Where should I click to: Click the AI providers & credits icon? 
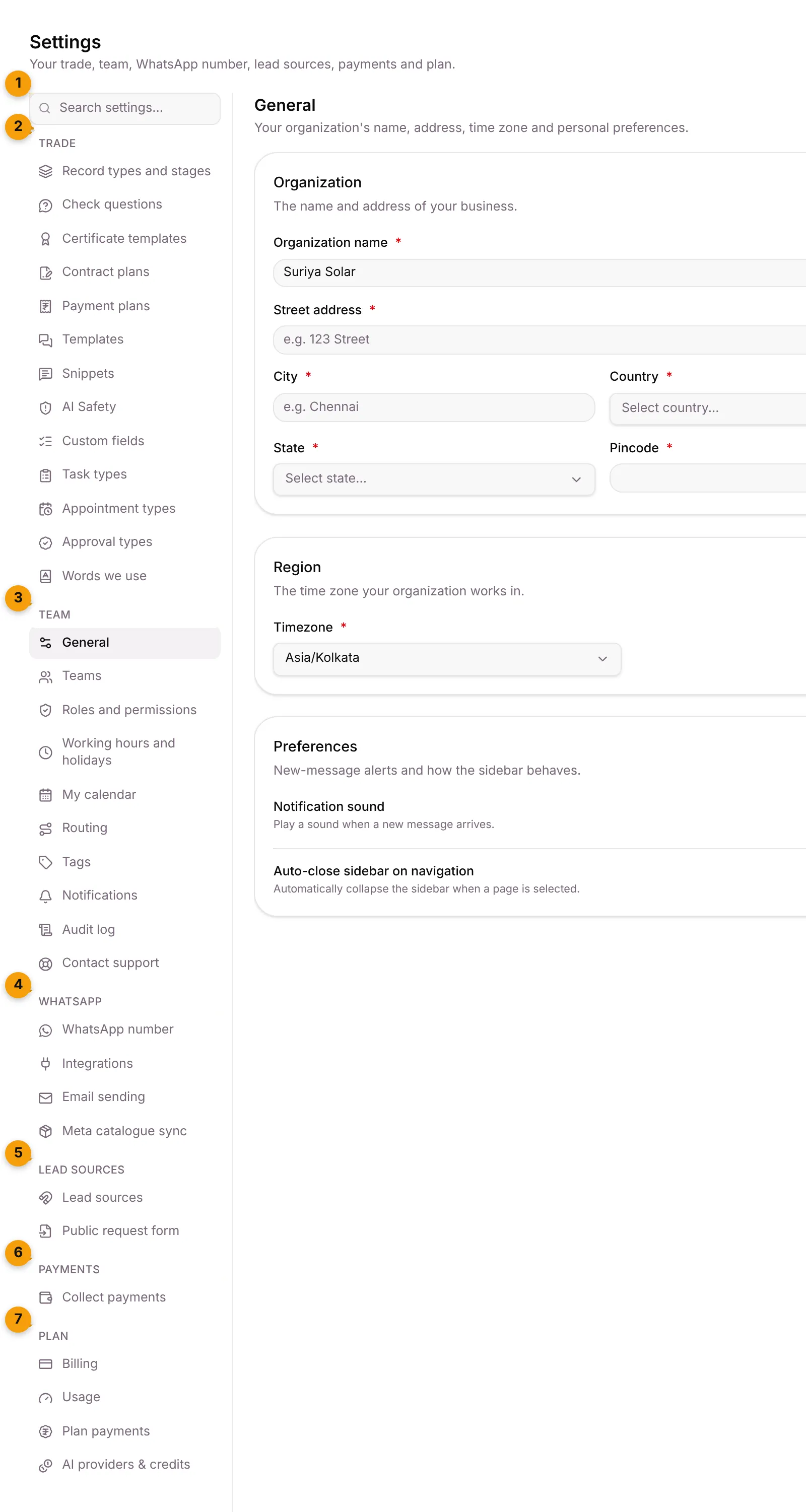45,1465
